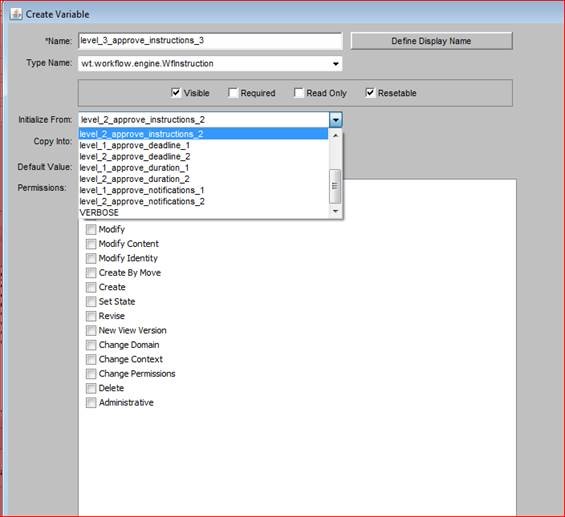Check the Delete permission checkbox

[91, 388]
